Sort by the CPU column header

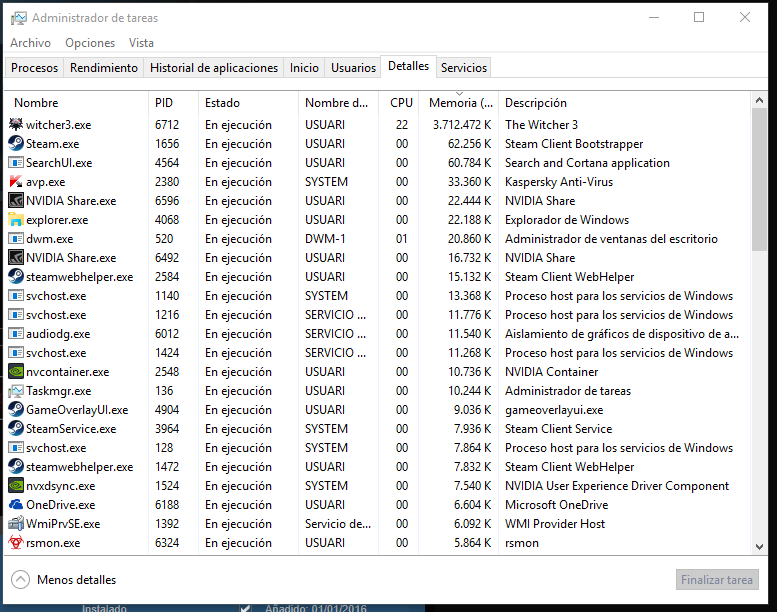(399, 103)
